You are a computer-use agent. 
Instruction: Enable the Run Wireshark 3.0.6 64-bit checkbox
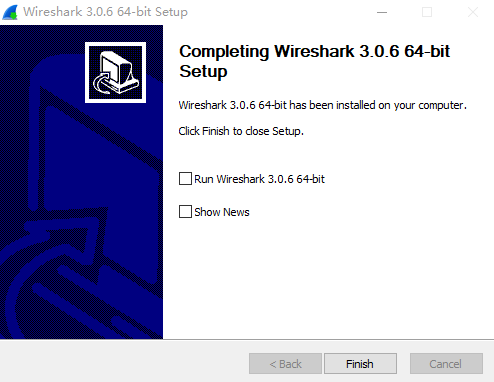[185, 179]
